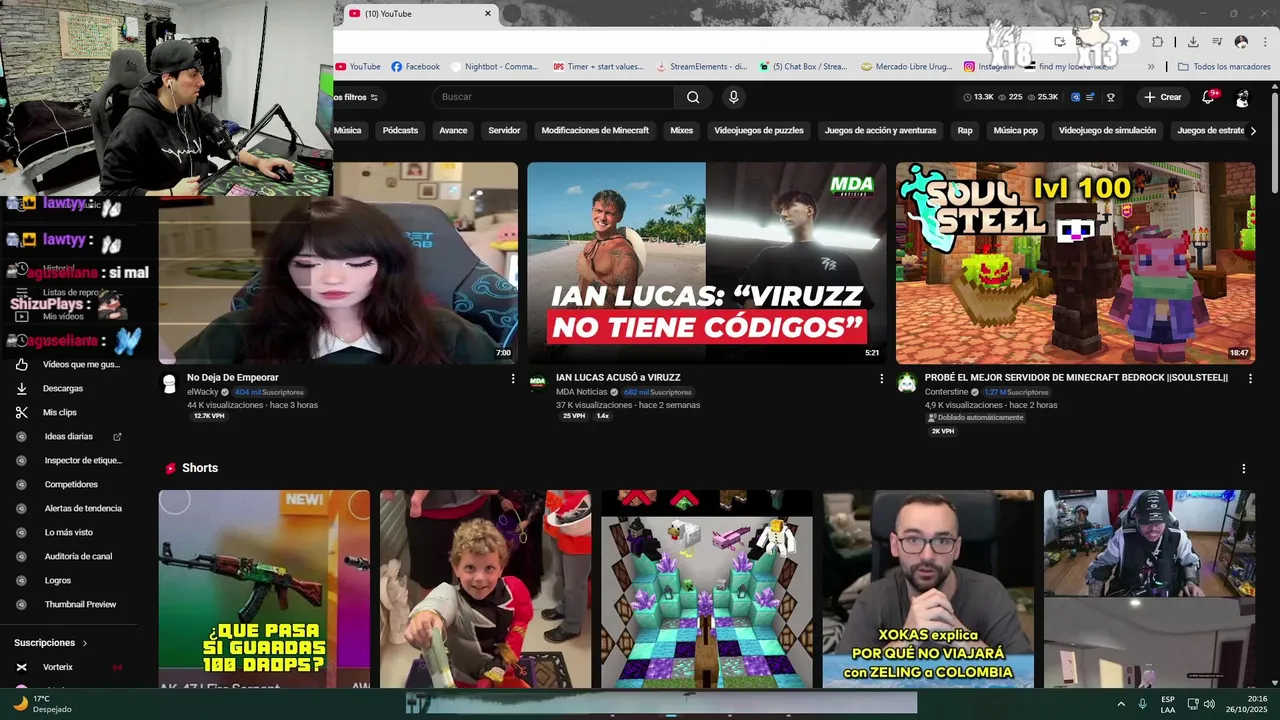Viewport: 1280px width, 720px height.
Task: Open options menu for IAN LUCAS ACUSÓ a VIRUZZ
Action: (x=881, y=379)
